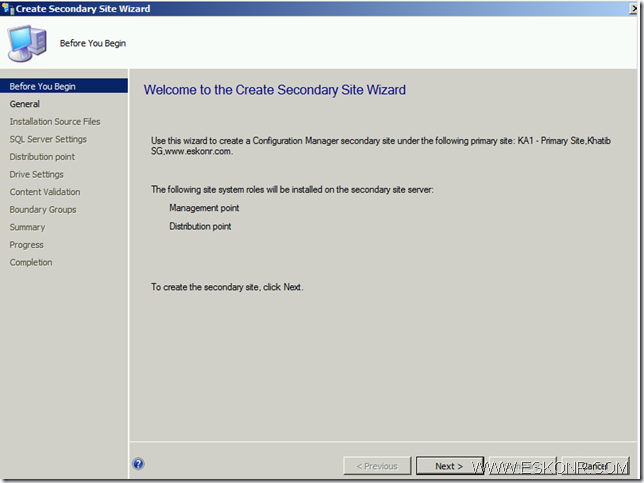Click the computer icon in wizard header
The height and width of the screenshot is (483, 644).
(27, 43)
